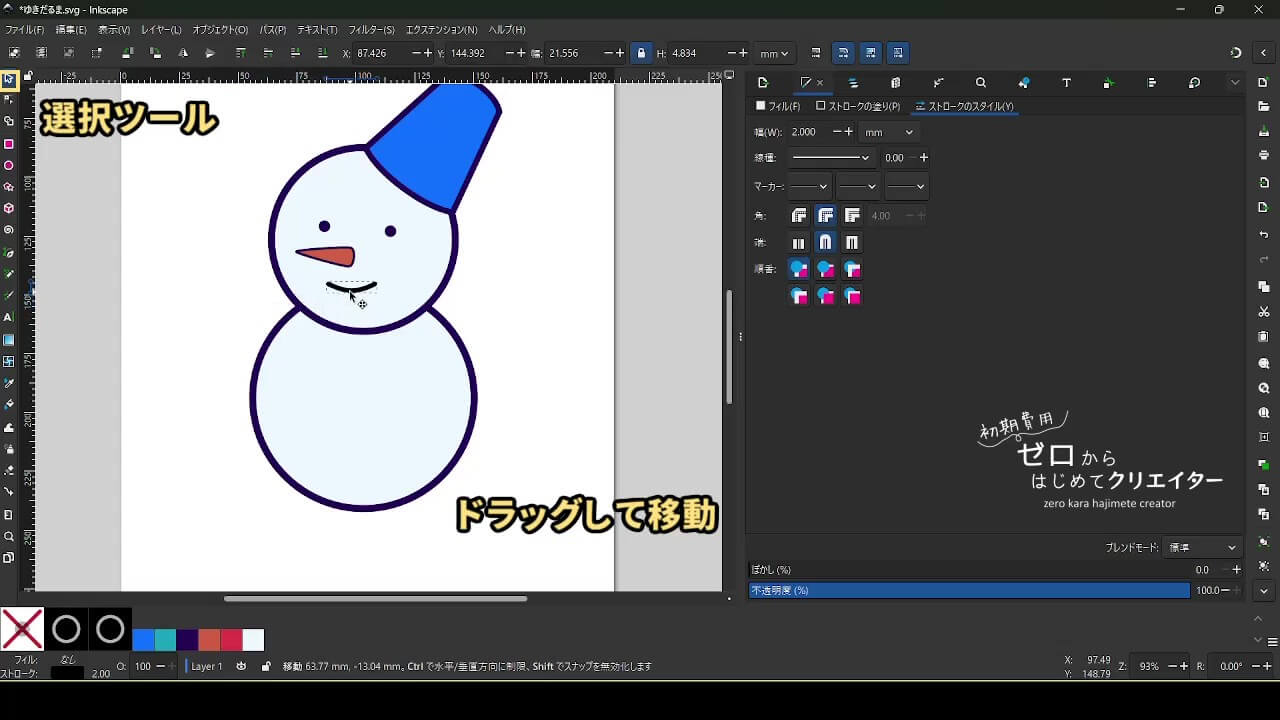The height and width of the screenshot is (720, 1280).
Task: Select the ellipse tool in the toolbox
Action: click(9, 166)
